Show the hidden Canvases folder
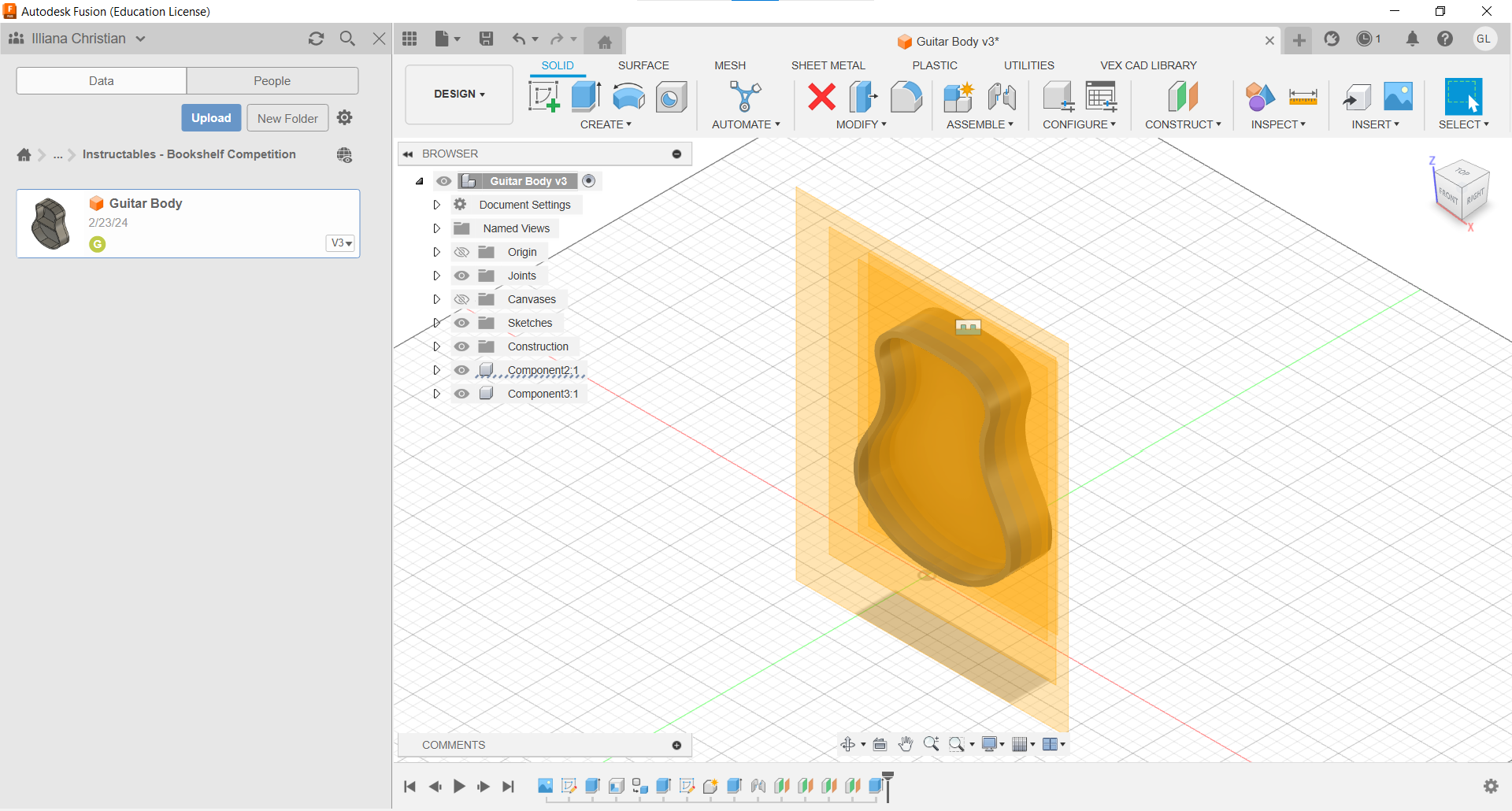 [461, 299]
